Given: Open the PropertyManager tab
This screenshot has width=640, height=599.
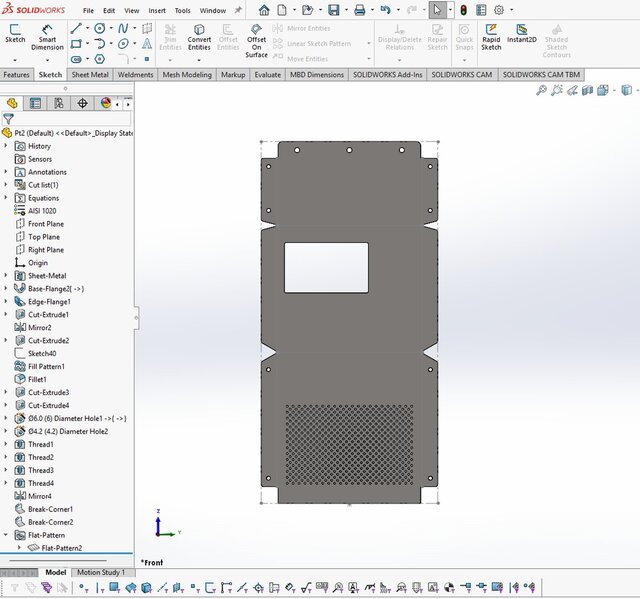Looking at the screenshot, I should (x=35, y=103).
